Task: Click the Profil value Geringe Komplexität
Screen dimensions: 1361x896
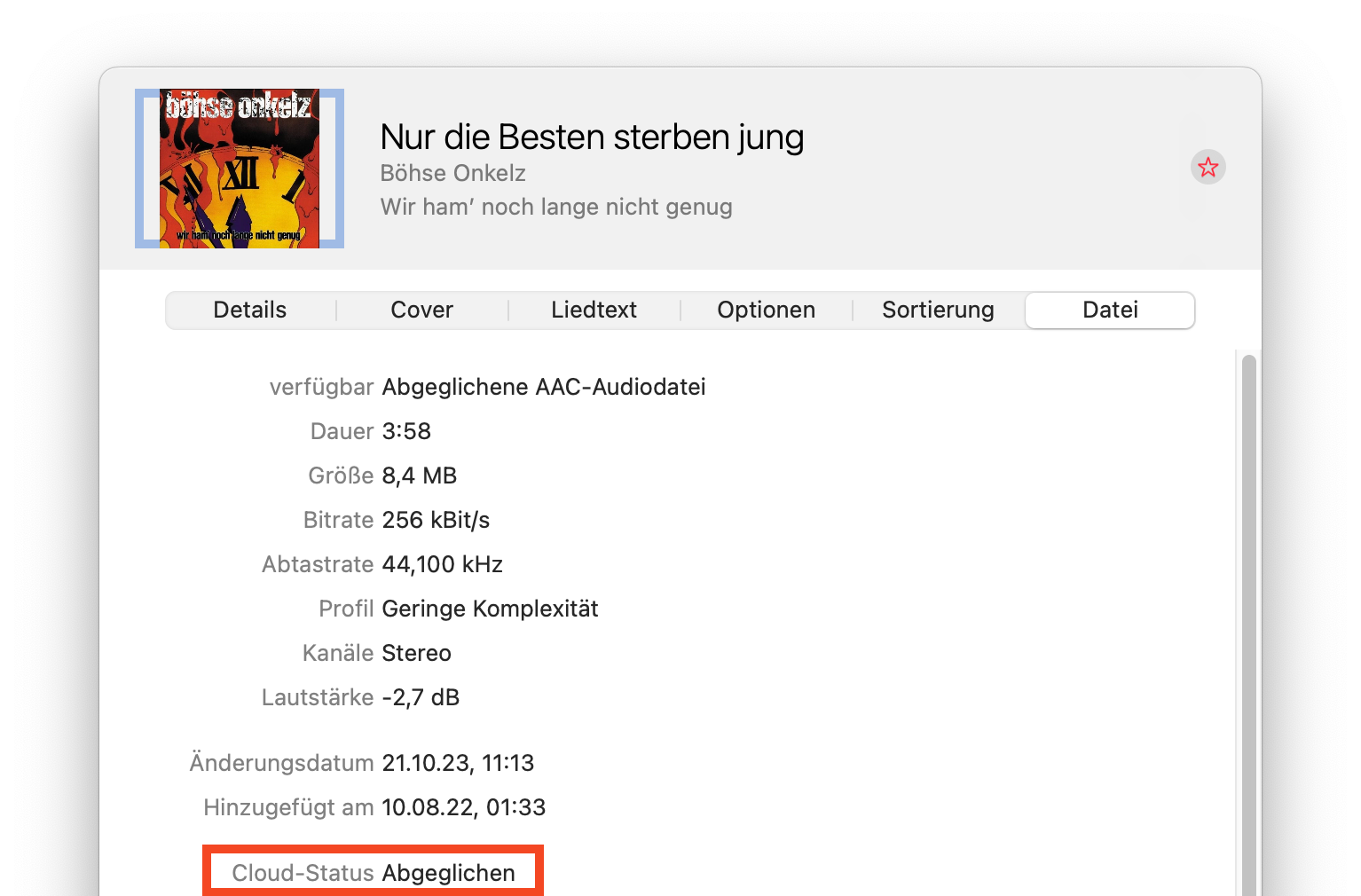Action: tap(490, 609)
